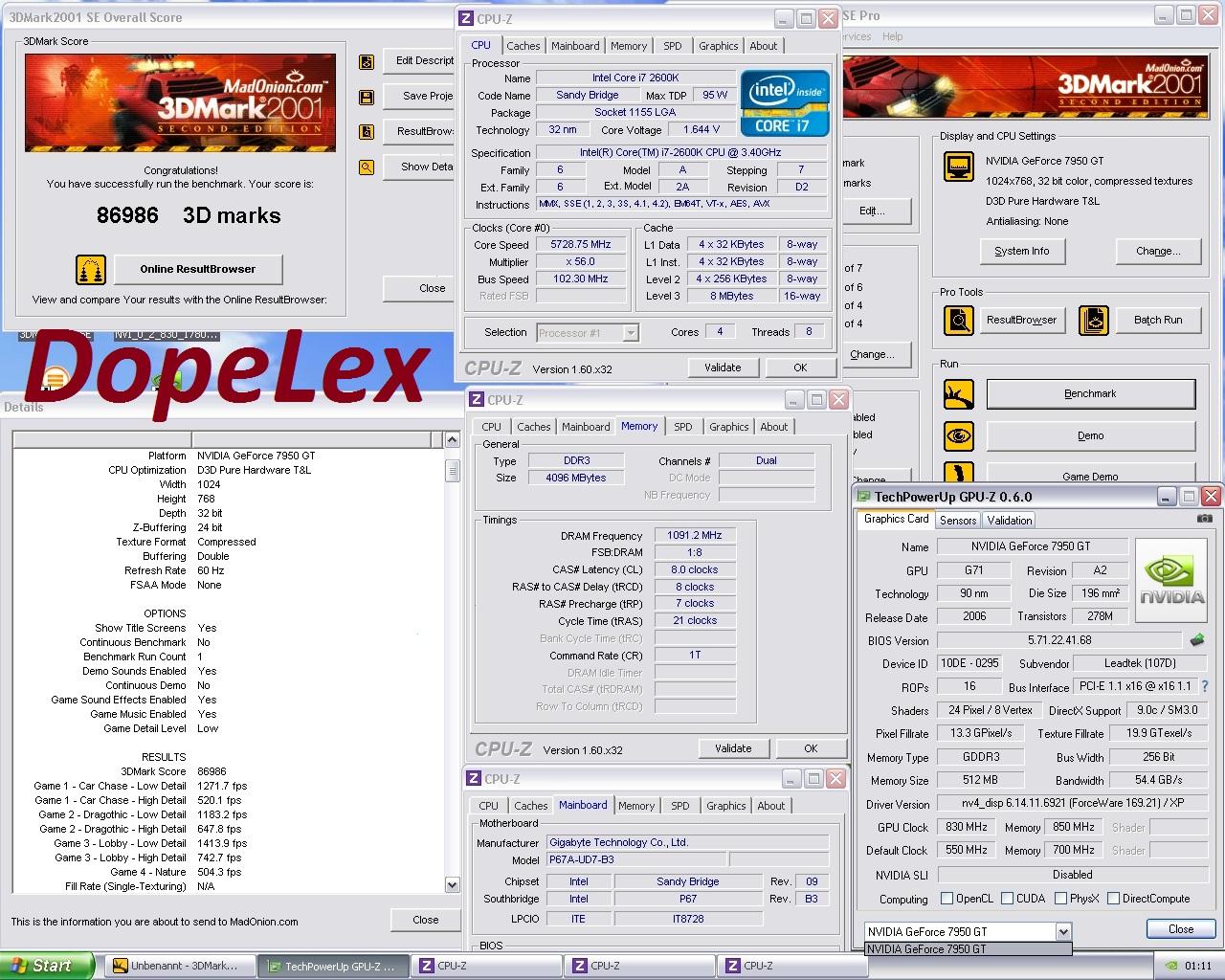Switch to Unbenannt - 3DMark taskbar item
This screenshot has width=1225, height=980.
pyautogui.click(x=180, y=967)
